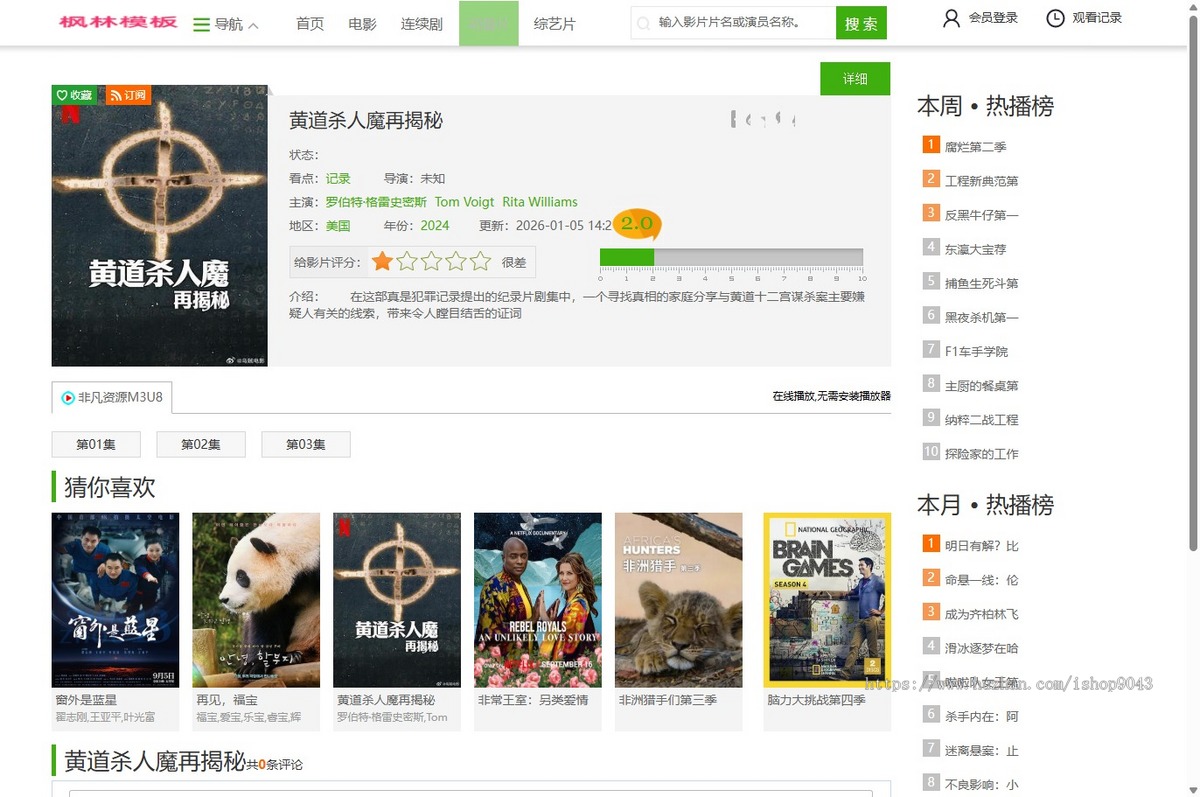Screen dimensions: 1200x797
Task: Click the 会员登录 user icon
Action: pos(951,18)
